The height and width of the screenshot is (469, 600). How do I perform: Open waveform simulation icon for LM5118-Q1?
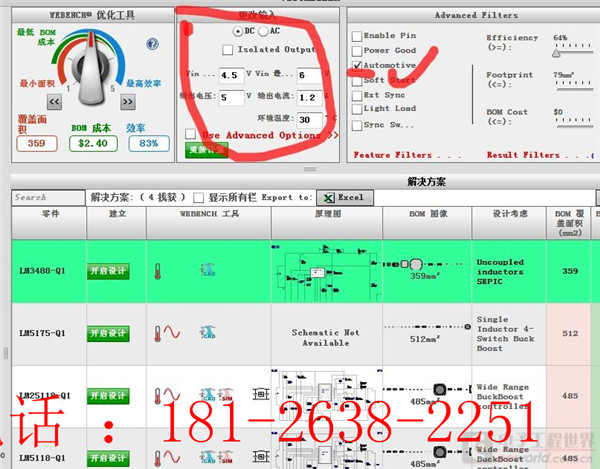coord(172,457)
